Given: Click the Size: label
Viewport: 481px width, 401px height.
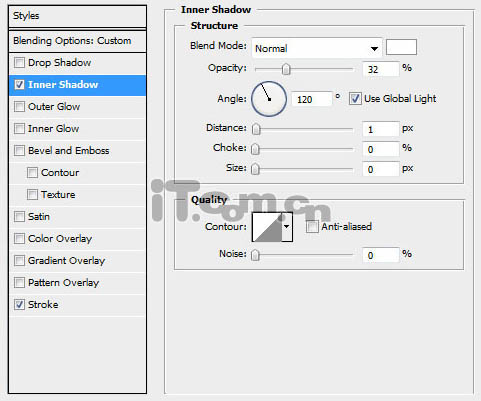Looking at the screenshot, I should click(x=236, y=168).
